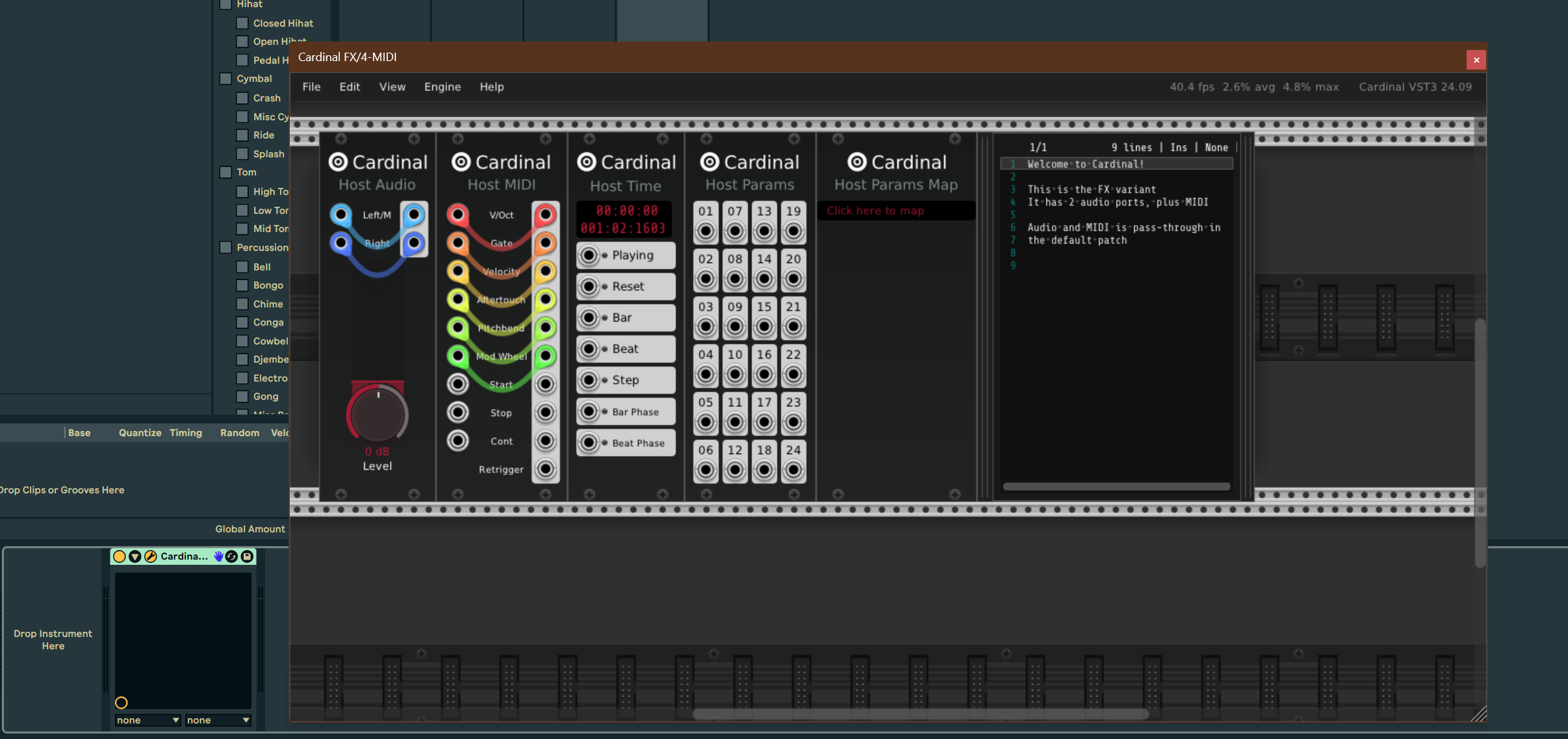Click Host Time Playing output port
The height and width of the screenshot is (739, 1568).
point(589,255)
